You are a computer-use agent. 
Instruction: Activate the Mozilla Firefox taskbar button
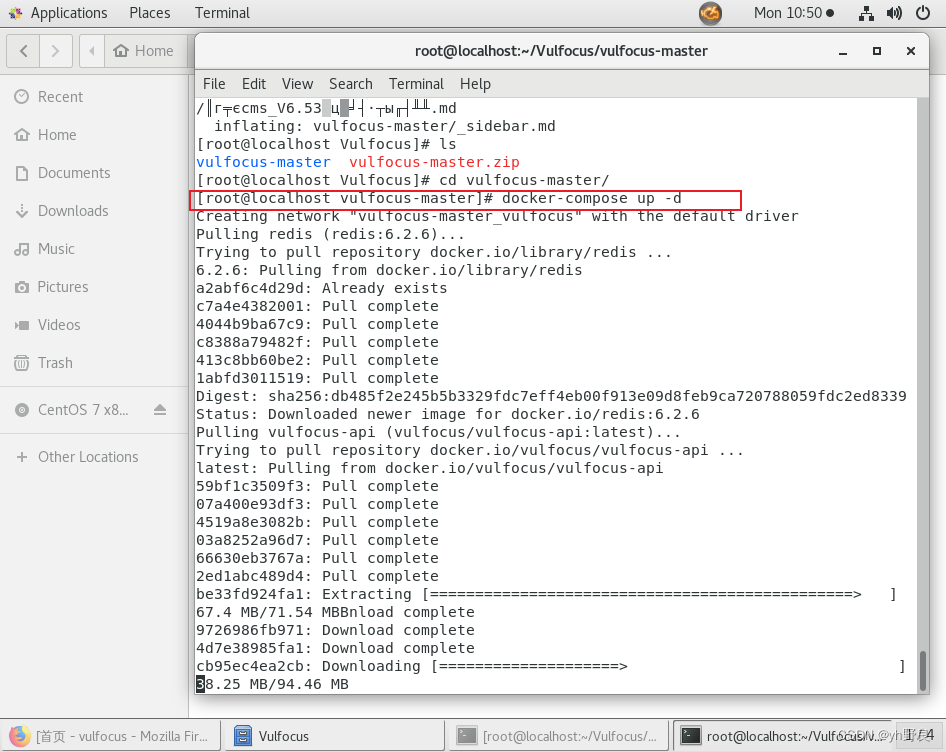coord(110,734)
